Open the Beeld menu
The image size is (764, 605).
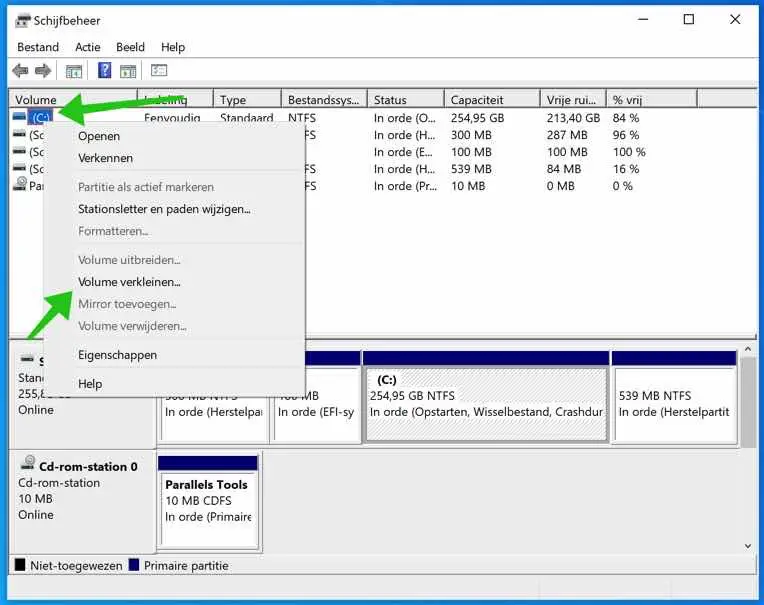coord(130,47)
